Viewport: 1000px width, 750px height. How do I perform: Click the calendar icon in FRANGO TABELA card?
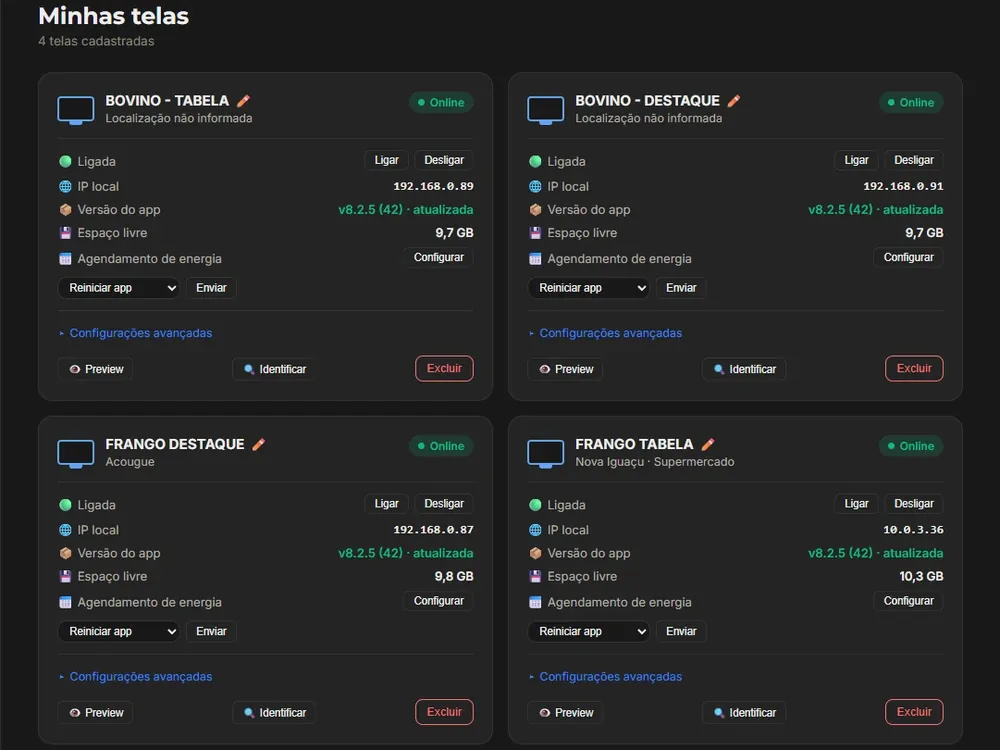pos(535,602)
